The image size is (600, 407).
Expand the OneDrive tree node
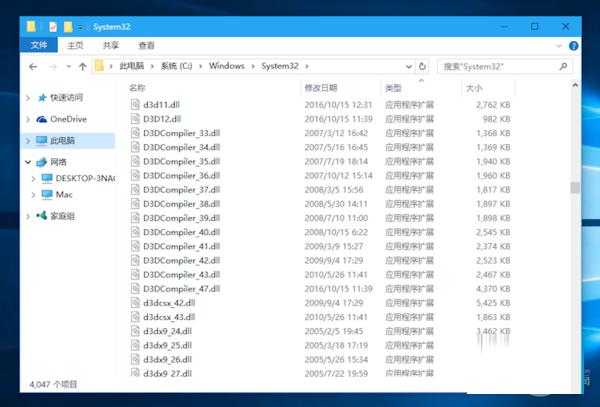(28, 119)
